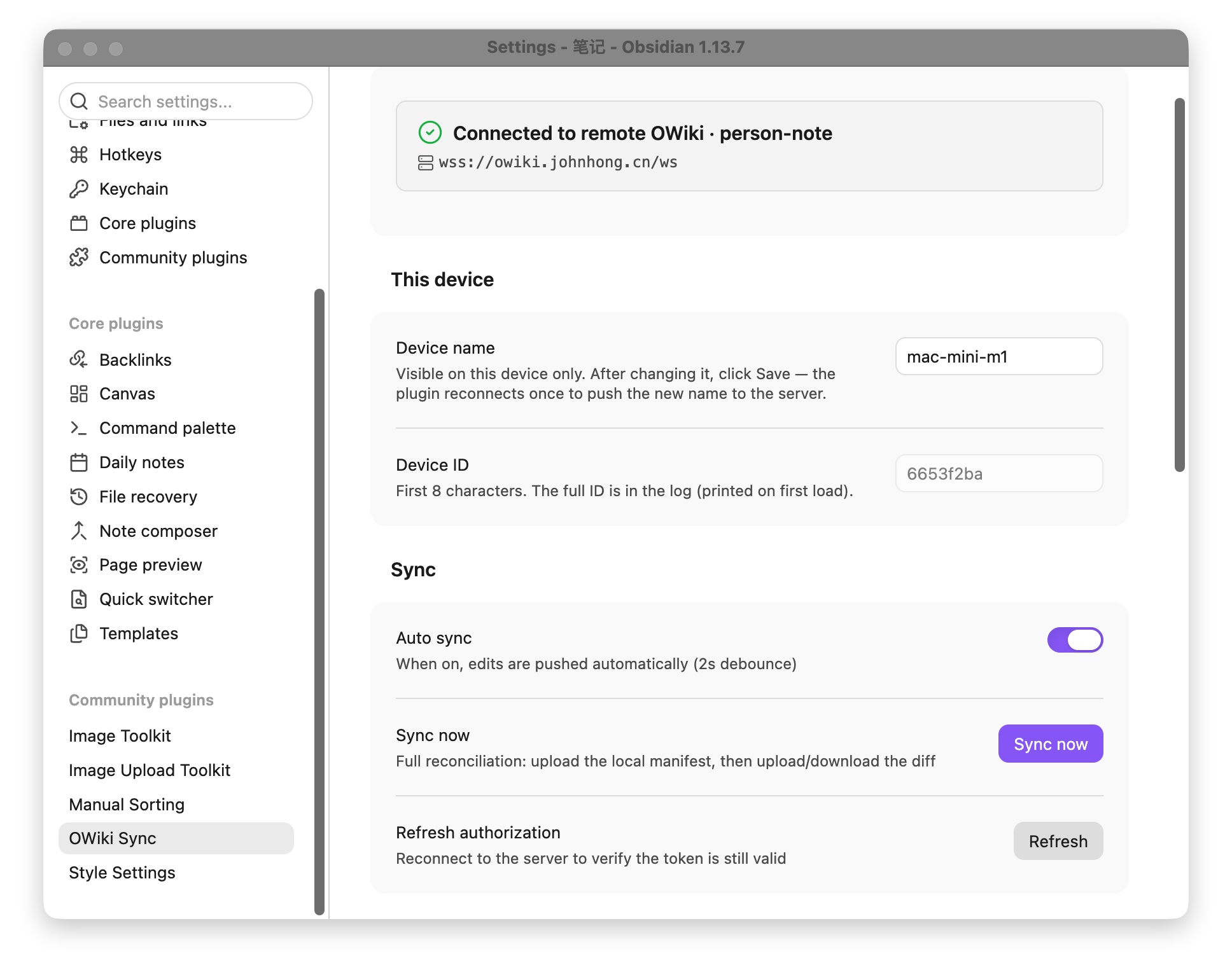Click the Core plugins section heading in sidebar

click(x=116, y=324)
